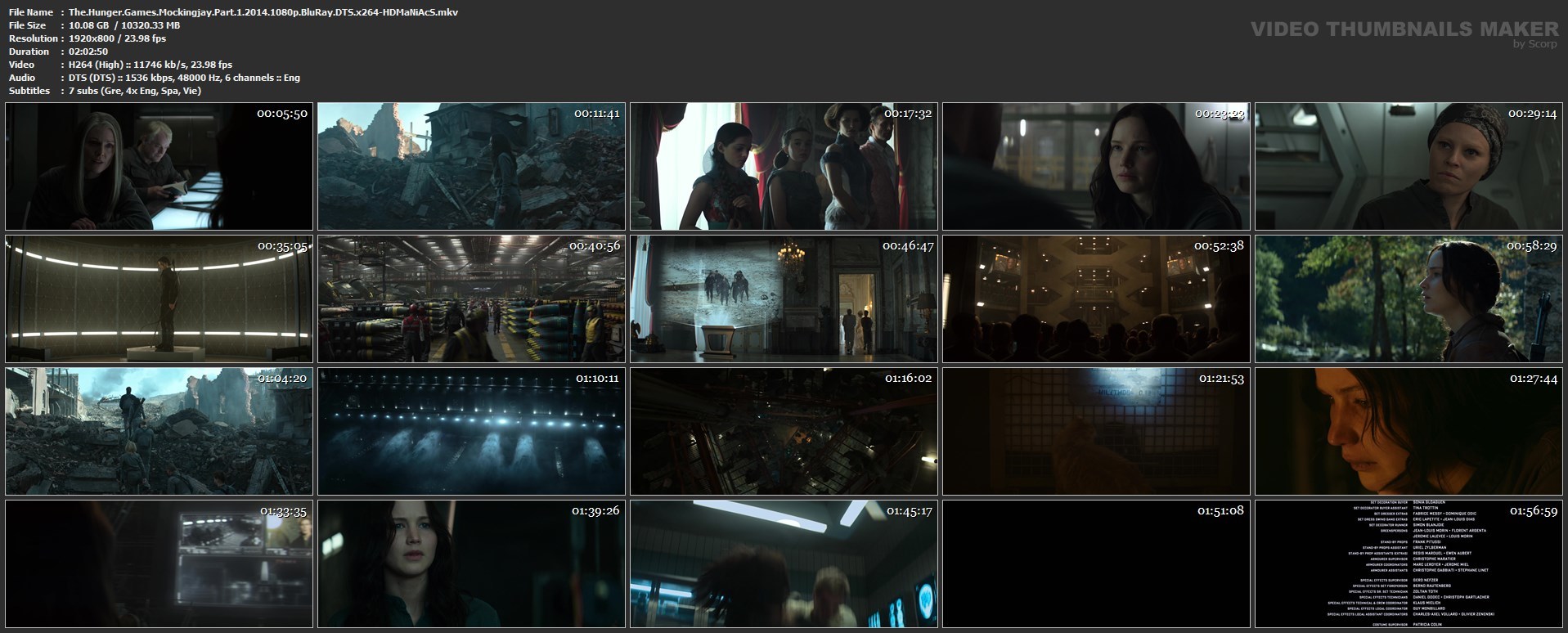The image size is (1568, 633).
Task: Select the dark thumbnail stamped 01:21:53
Action: coord(1096,431)
